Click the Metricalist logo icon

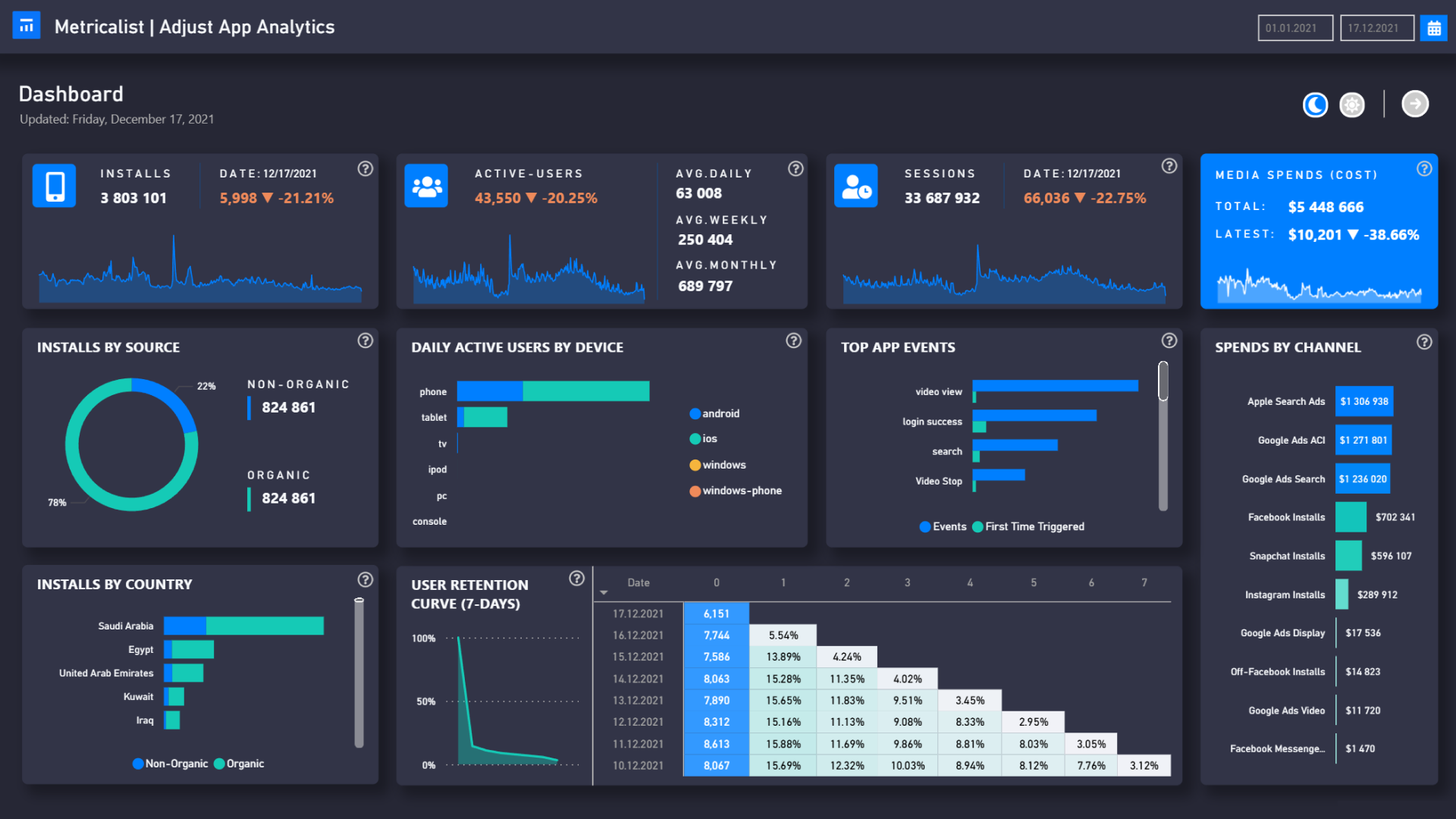27,25
